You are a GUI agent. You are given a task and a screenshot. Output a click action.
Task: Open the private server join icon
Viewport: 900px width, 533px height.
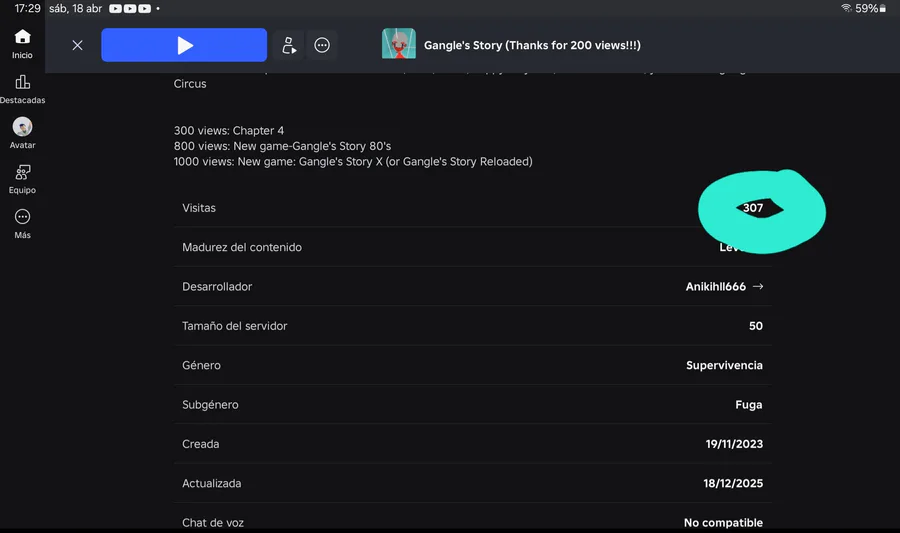click(x=289, y=45)
